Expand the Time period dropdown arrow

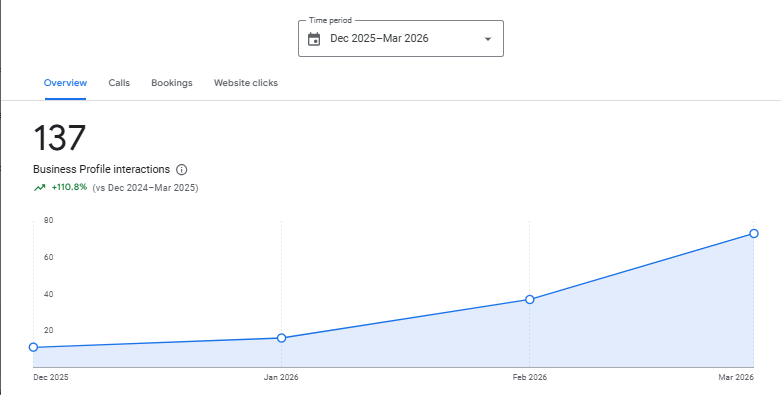(x=488, y=39)
